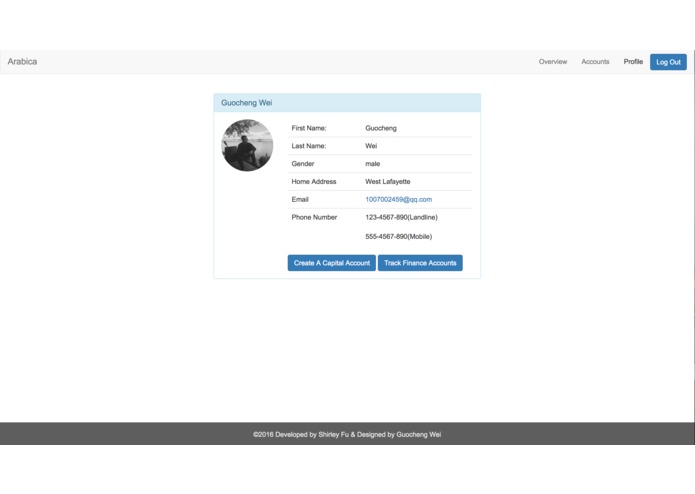Click the Arabica brand logo text
695x494 pixels.
pos(22,62)
